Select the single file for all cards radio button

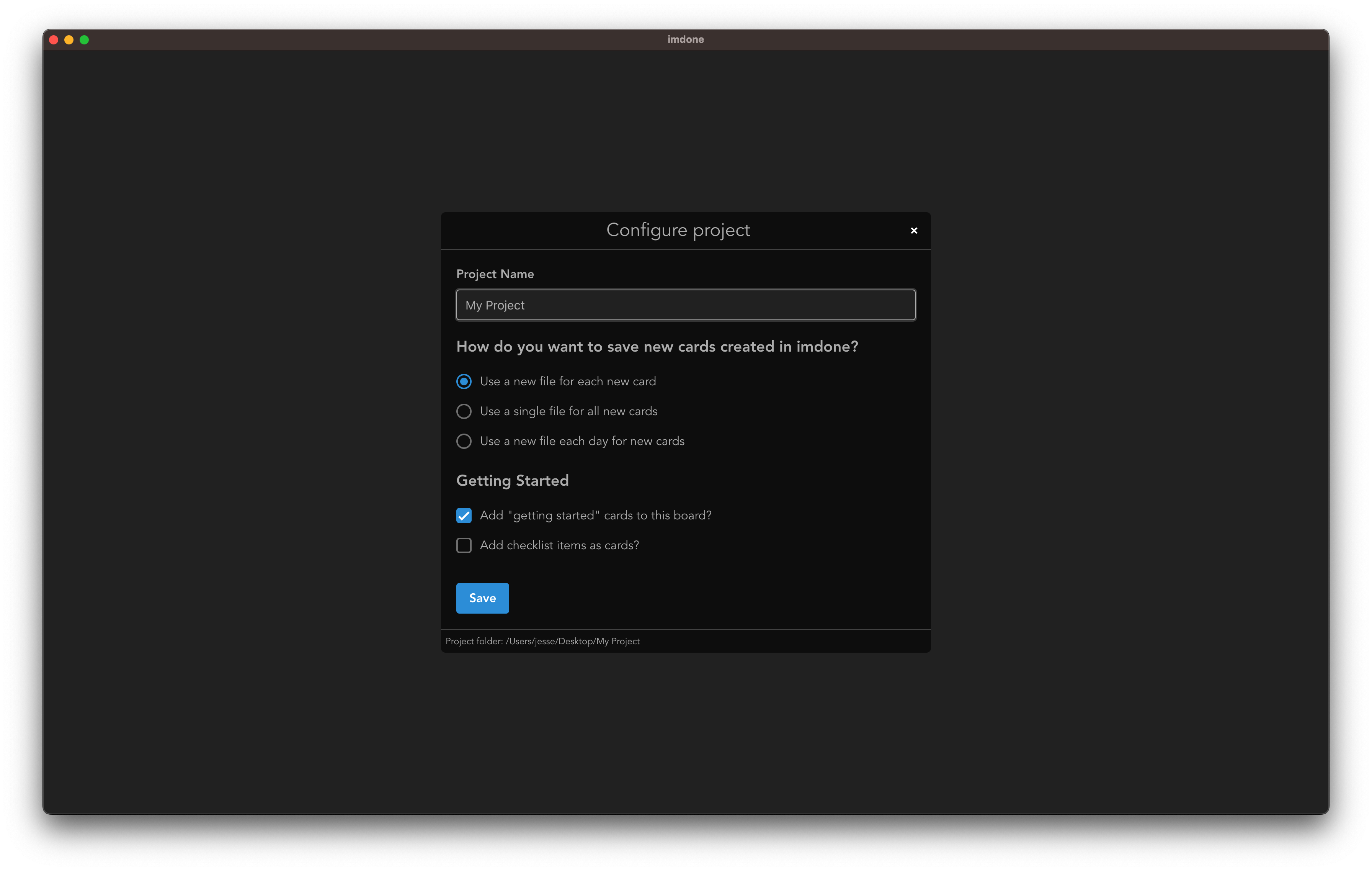(464, 411)
